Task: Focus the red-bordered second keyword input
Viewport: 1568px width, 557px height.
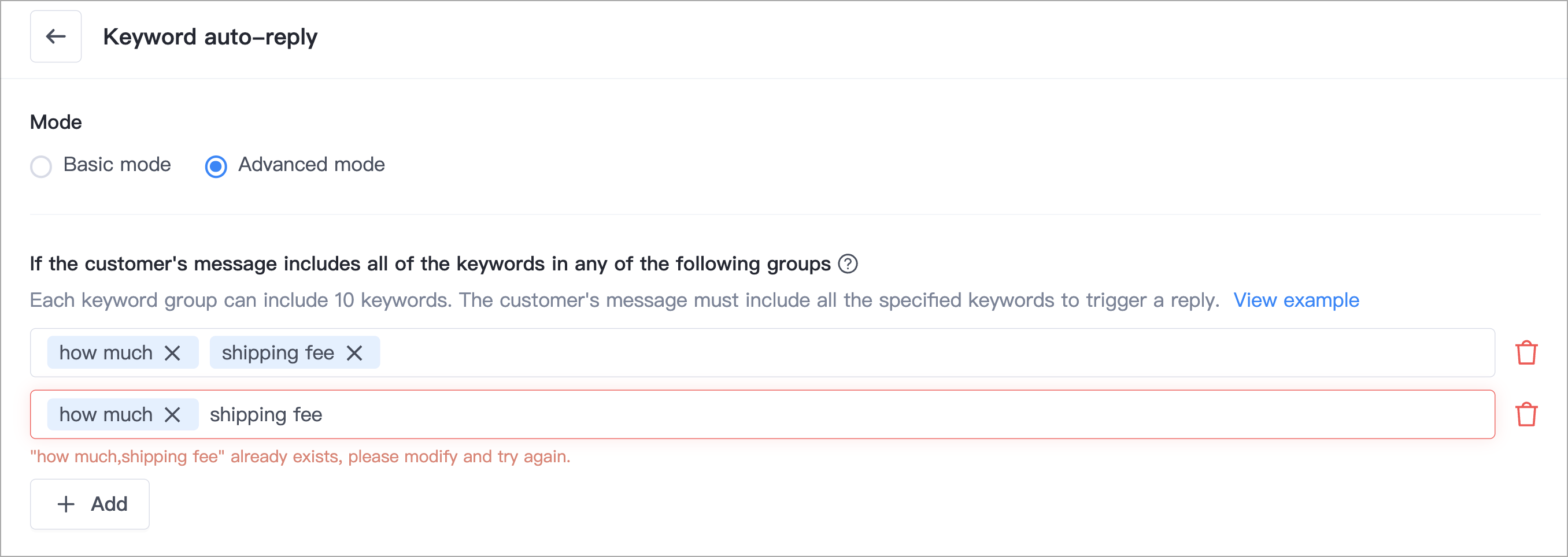Action: coord(763,415)
